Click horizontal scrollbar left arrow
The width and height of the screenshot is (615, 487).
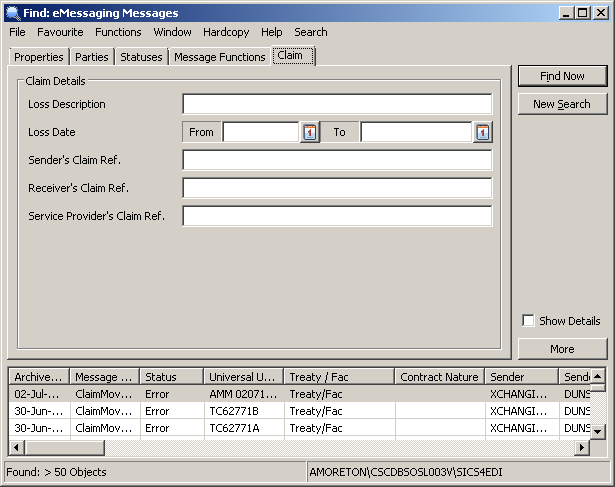pos(16,447)
